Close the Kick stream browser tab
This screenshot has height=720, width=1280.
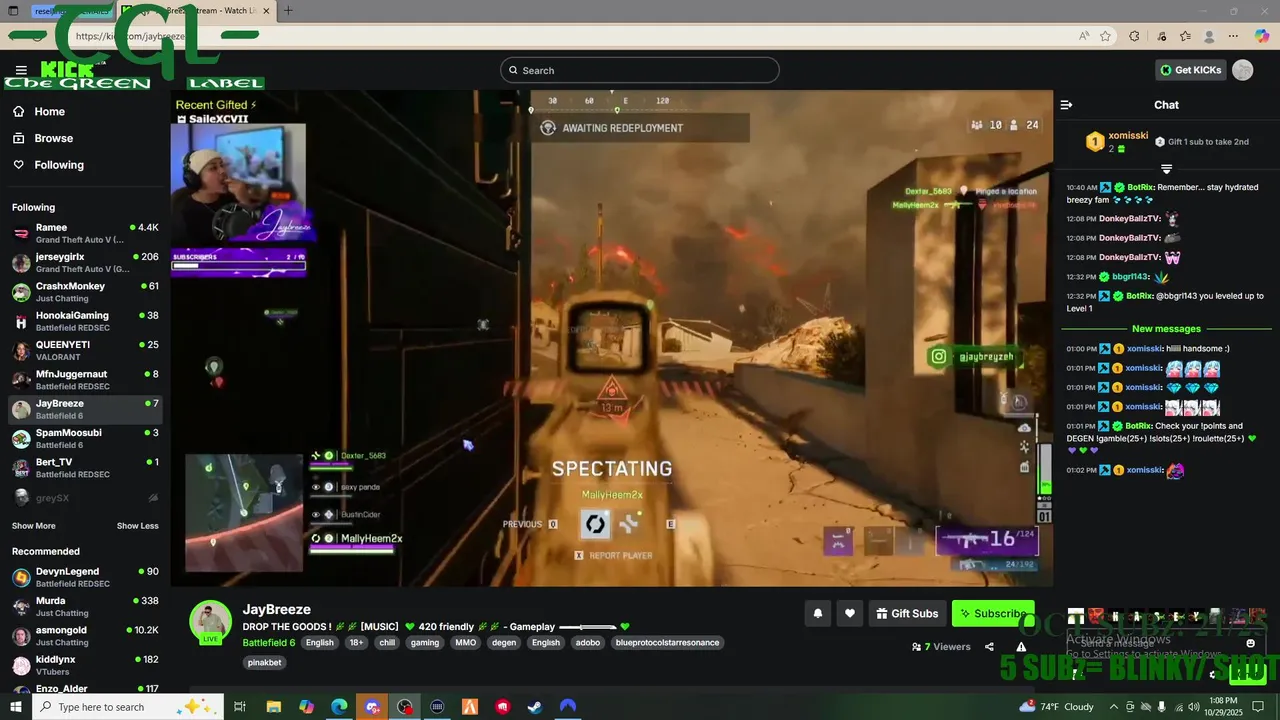266,11
